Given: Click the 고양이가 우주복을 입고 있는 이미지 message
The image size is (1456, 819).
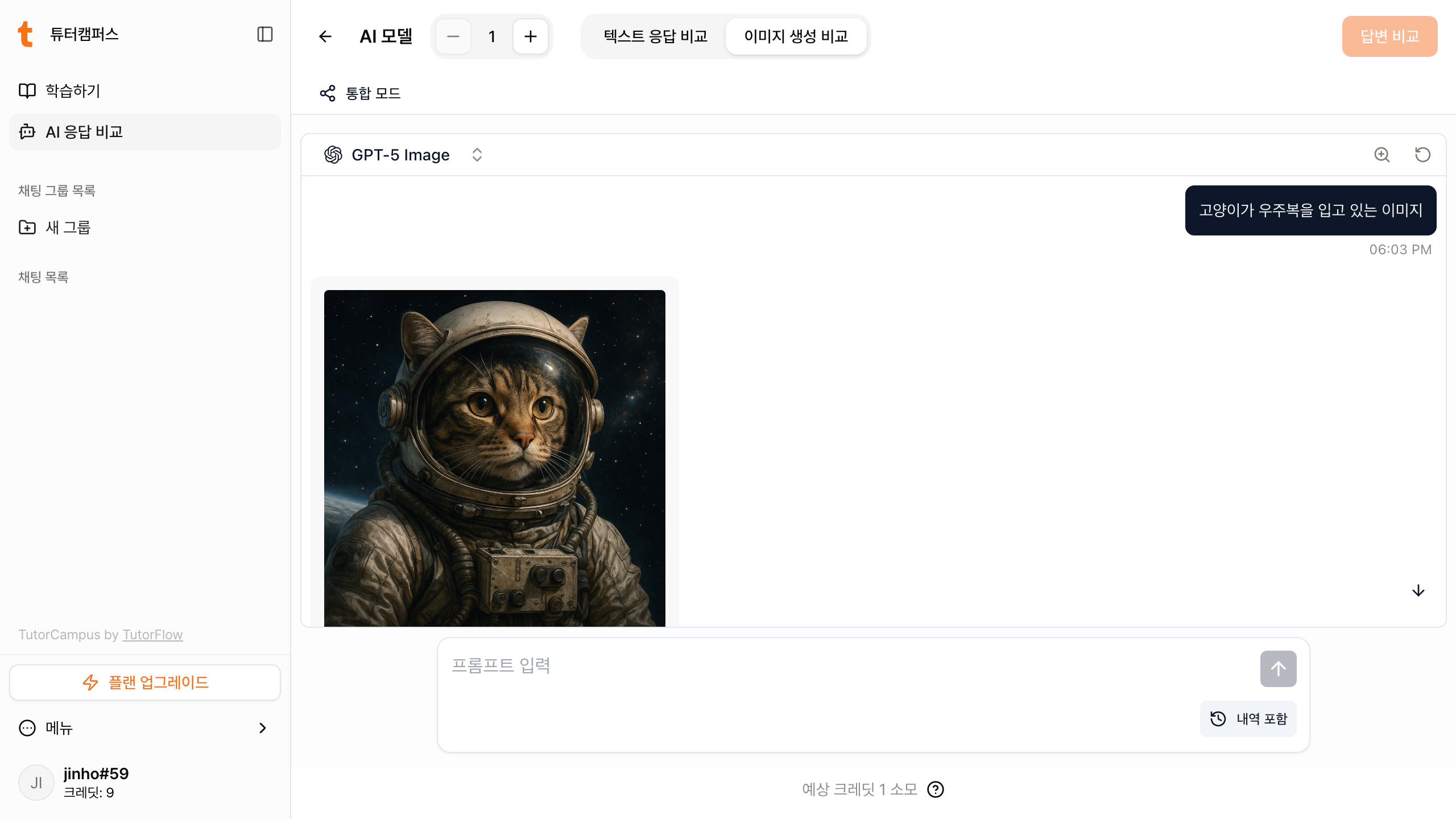Looking at the screenshot, I should pos(1310,210).
